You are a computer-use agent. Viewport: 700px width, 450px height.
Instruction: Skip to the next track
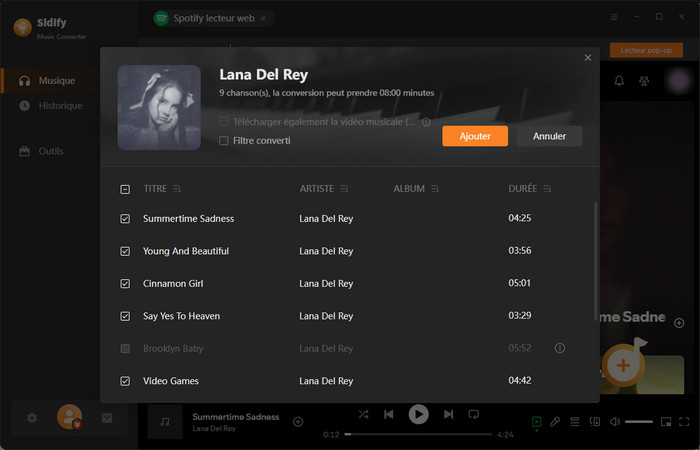click(448, 414)
